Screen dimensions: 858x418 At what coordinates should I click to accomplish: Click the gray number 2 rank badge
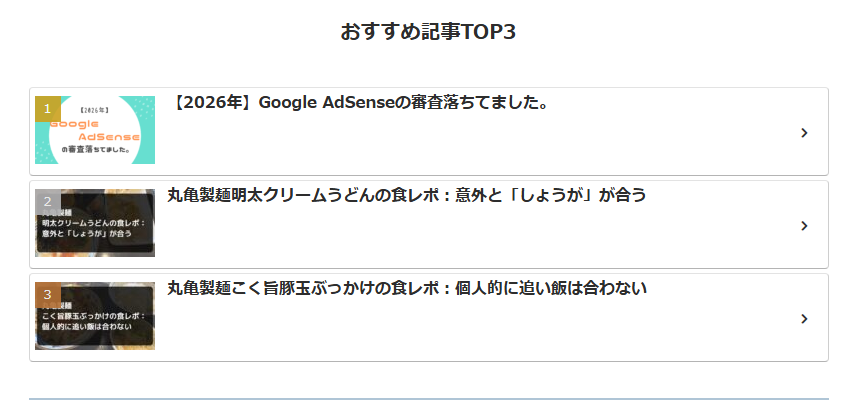pos(47,202)
